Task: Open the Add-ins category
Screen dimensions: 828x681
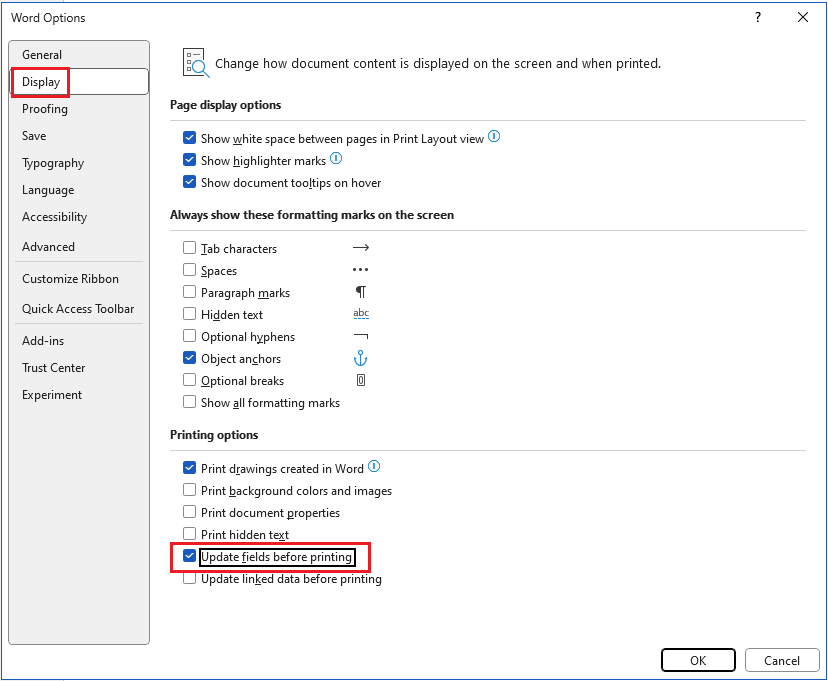Action: [x=79, y=341]
